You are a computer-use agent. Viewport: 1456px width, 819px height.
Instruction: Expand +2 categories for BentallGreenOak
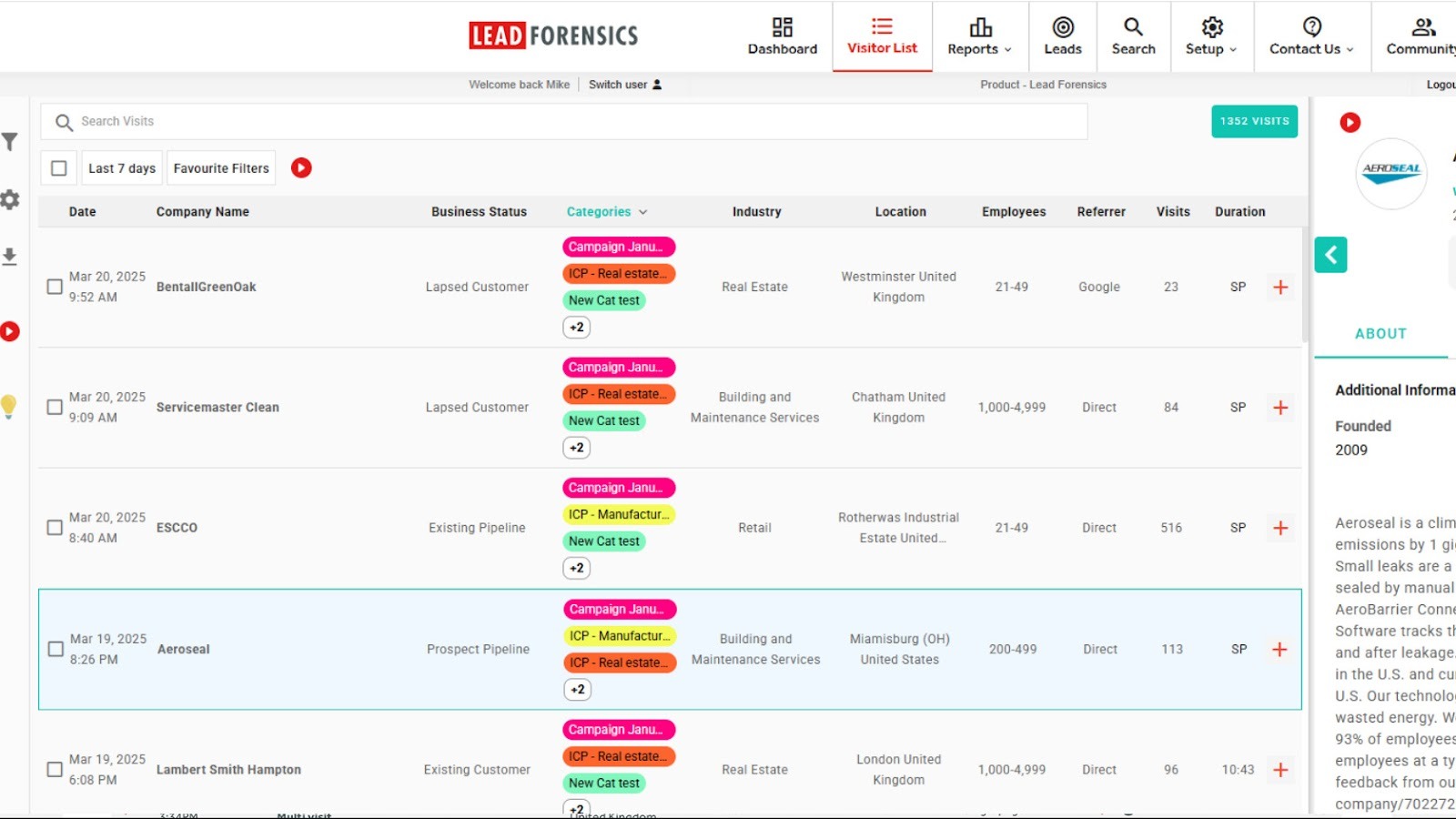577,328
